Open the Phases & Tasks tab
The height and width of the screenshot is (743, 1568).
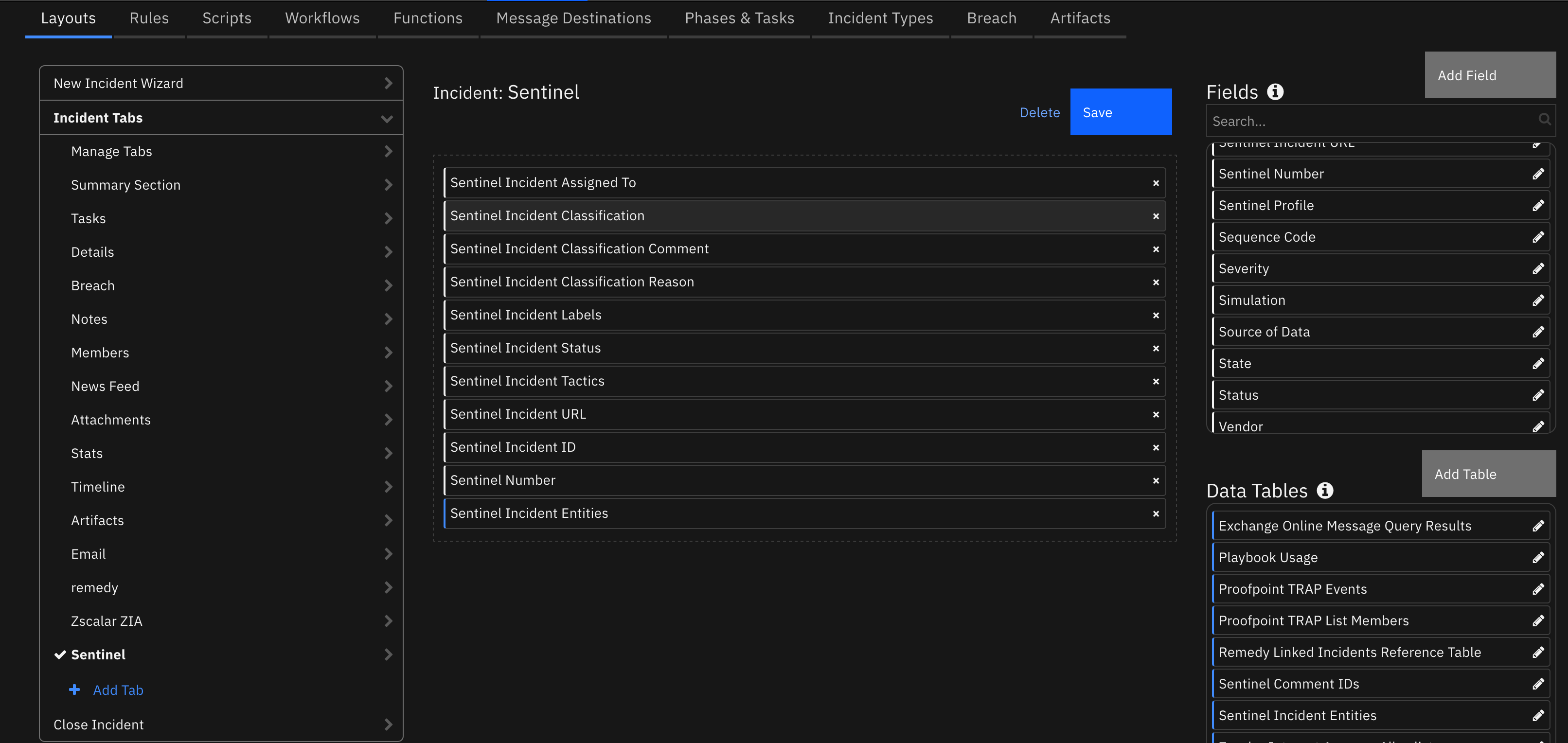click(740, 18)
